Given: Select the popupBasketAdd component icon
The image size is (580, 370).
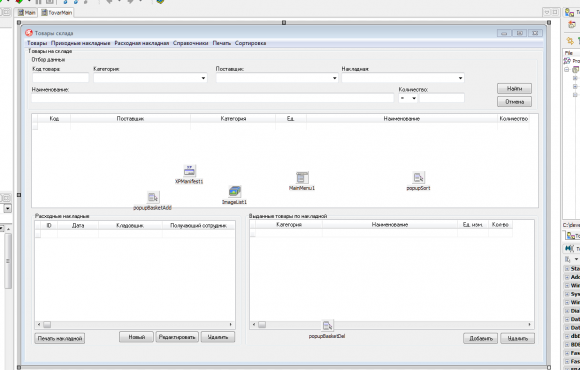Looking at the screenshot, I should click(x=153, y=197).
